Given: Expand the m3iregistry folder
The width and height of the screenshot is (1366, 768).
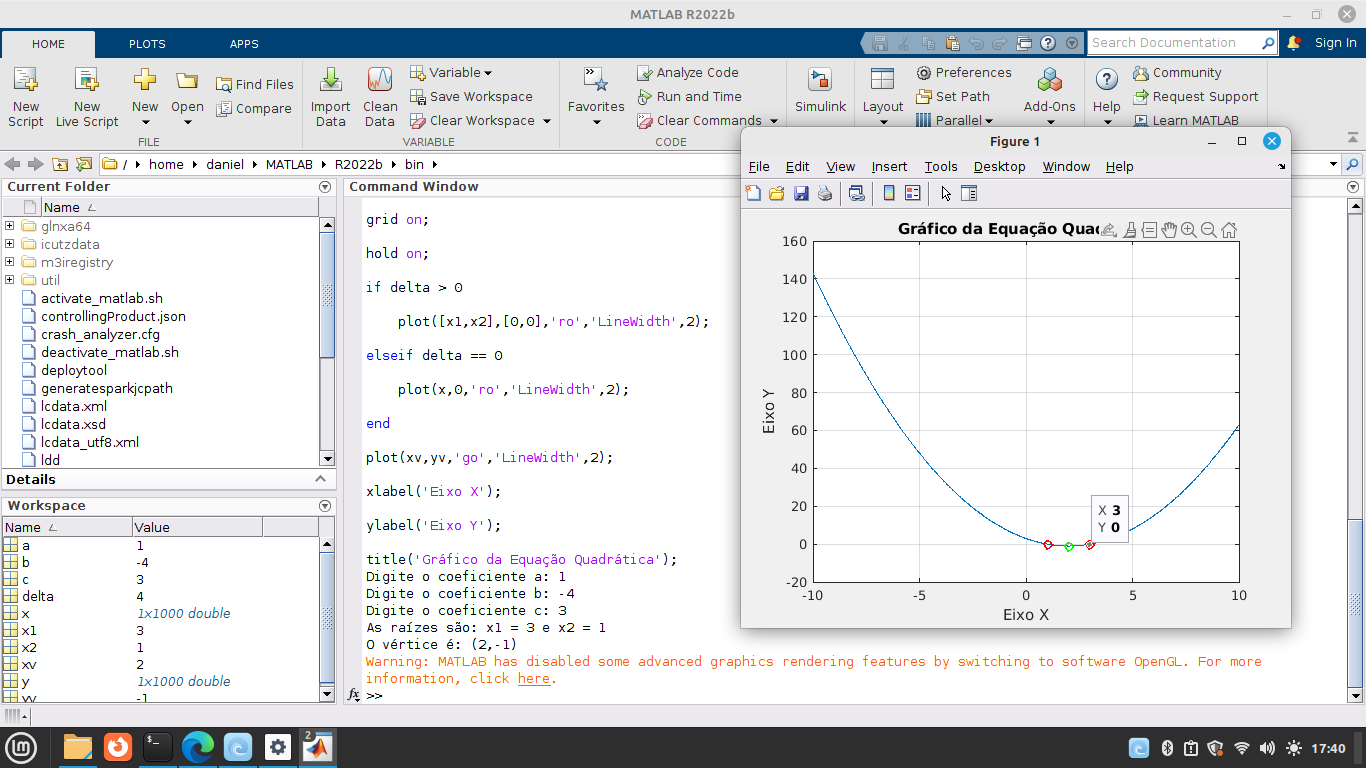Looking at the screenshot, I should [10, 262].
